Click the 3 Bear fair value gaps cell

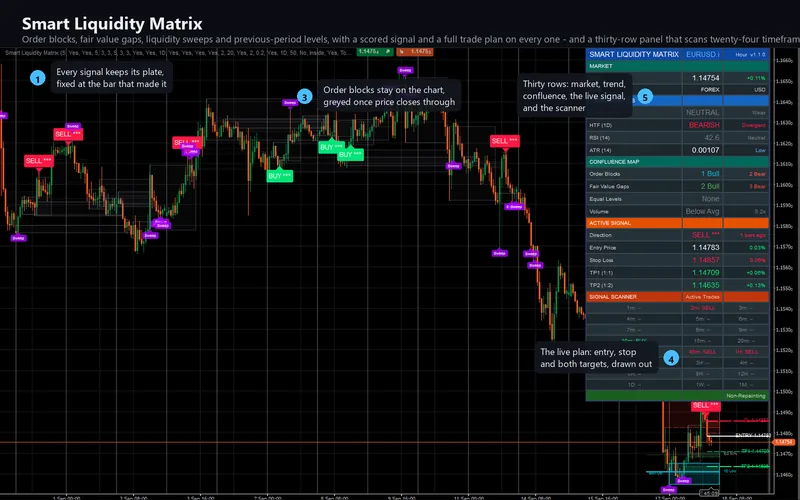(x=757, y=187)
